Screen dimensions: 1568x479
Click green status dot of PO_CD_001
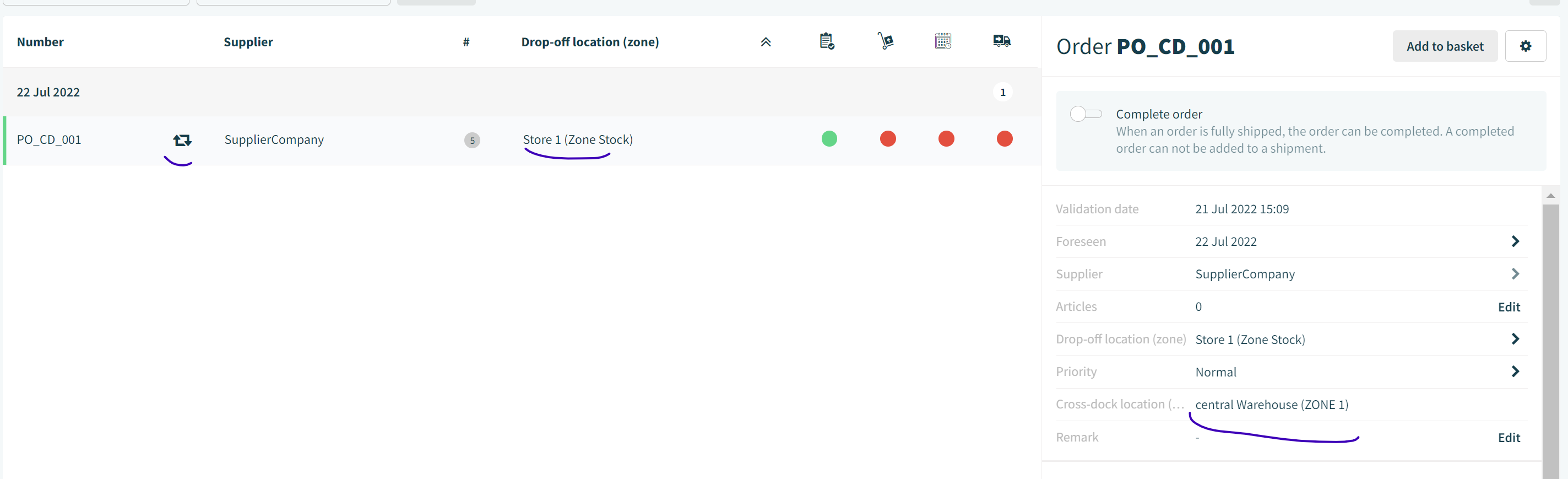coord(828,139)
